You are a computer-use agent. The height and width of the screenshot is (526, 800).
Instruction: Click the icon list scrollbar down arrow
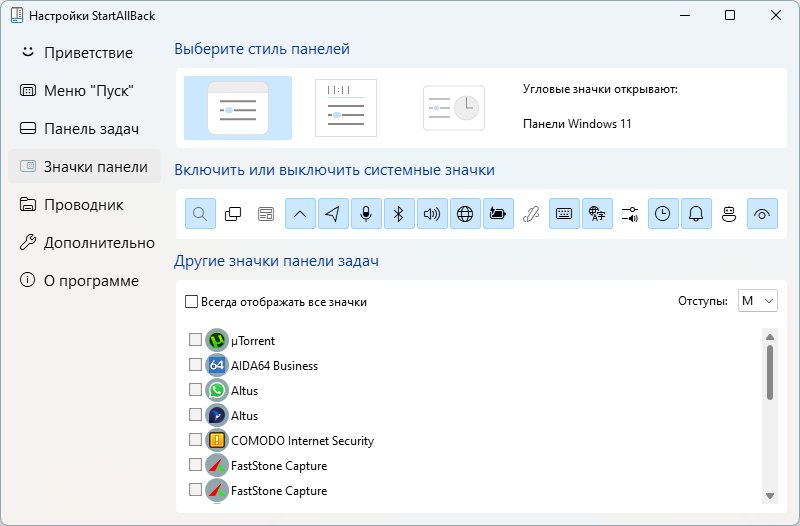tap(770, 496)
